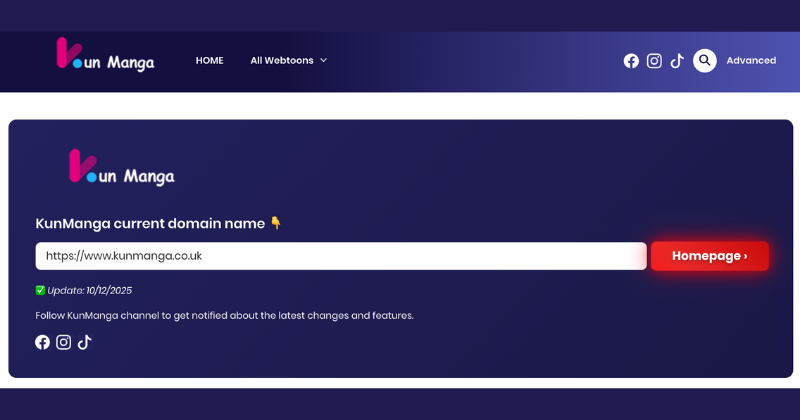Click the Kun Manga logo inside the card

point(121,169)
